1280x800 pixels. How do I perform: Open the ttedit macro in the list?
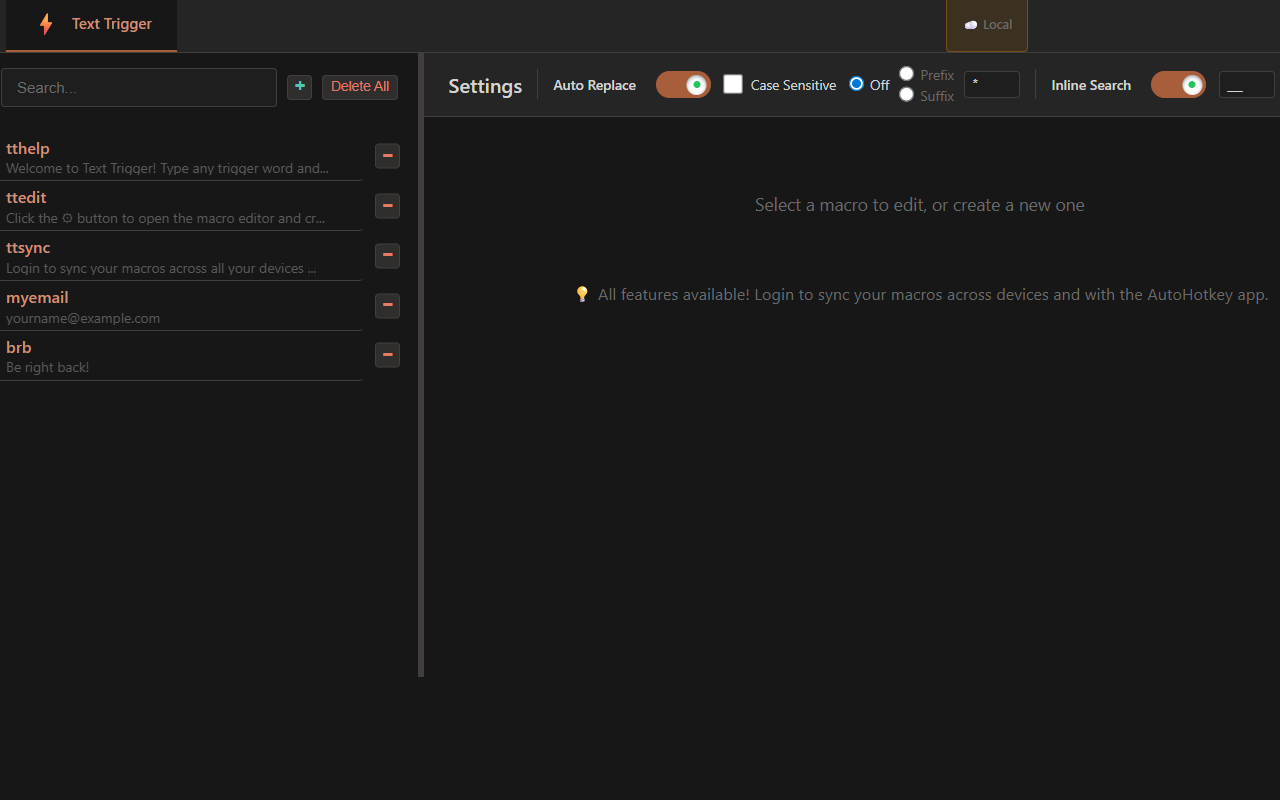click(181, 206)
